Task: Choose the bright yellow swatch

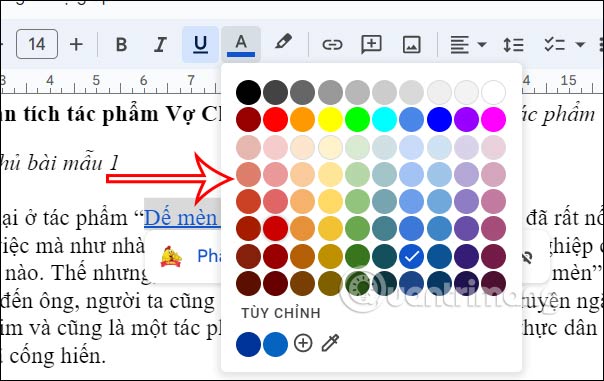Action: pyautogui.click(x=330, y=120)
